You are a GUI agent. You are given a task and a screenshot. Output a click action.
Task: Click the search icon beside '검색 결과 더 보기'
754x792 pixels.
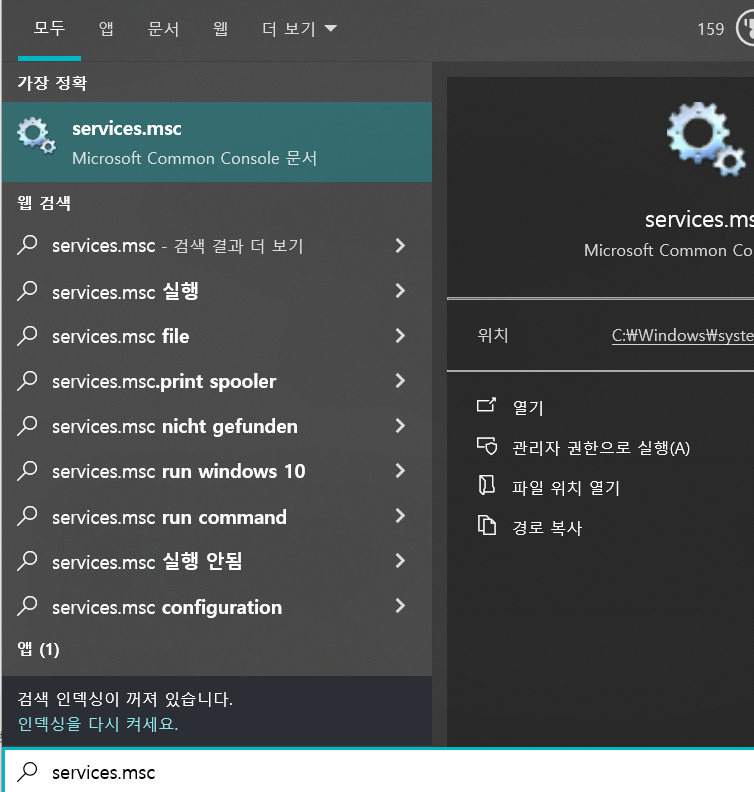[27, 245]
